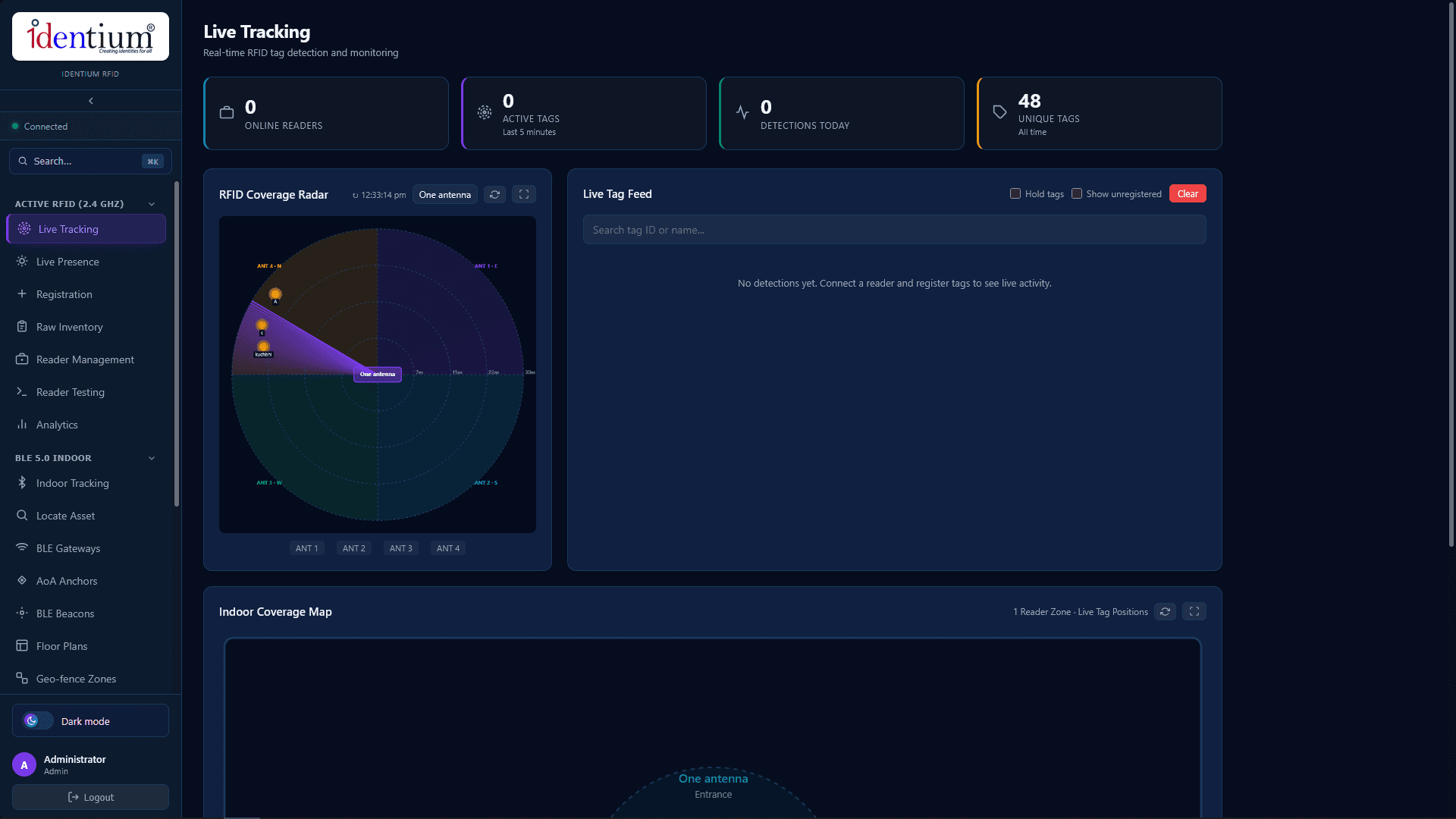Expand RFID Coverage Radar to fullscreen

pyautogui.click(x=524, y=195)
